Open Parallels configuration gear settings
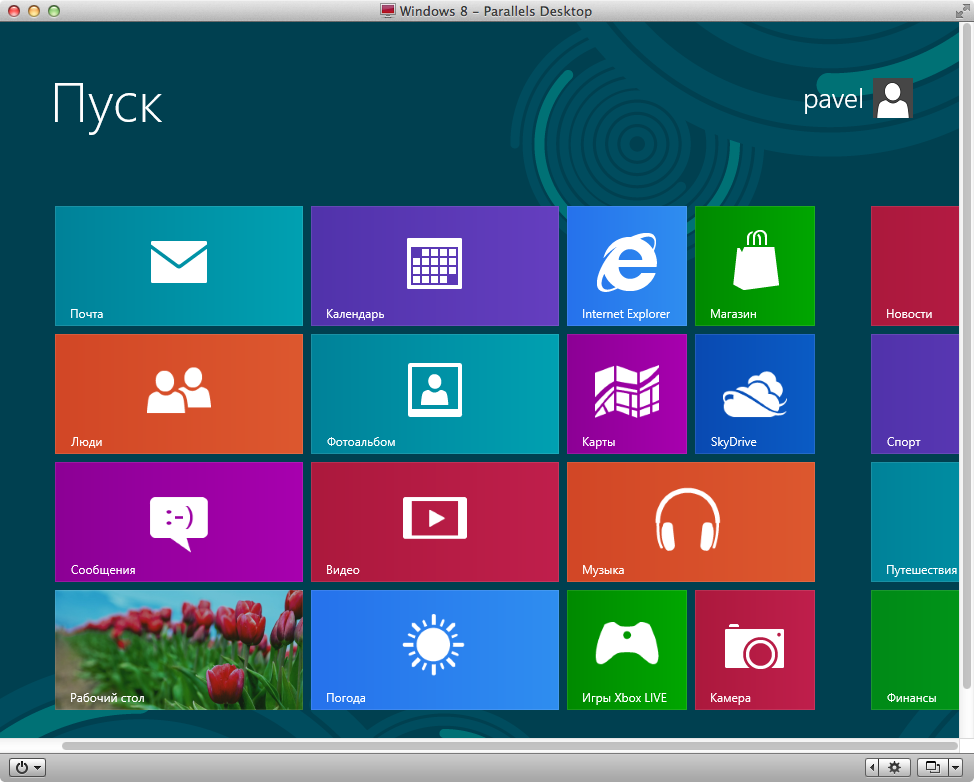Screen dimensions: 974x782 (x=894, y=767)
